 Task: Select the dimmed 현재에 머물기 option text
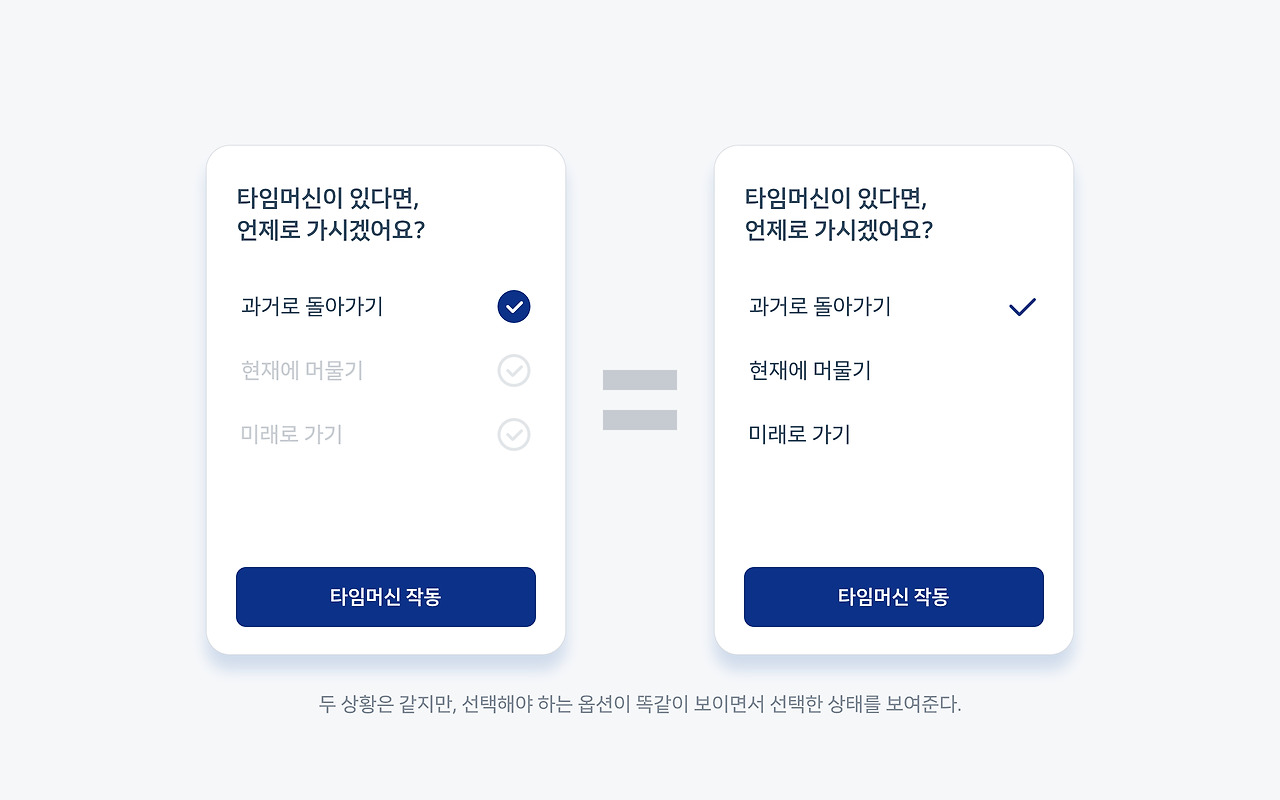302,371
